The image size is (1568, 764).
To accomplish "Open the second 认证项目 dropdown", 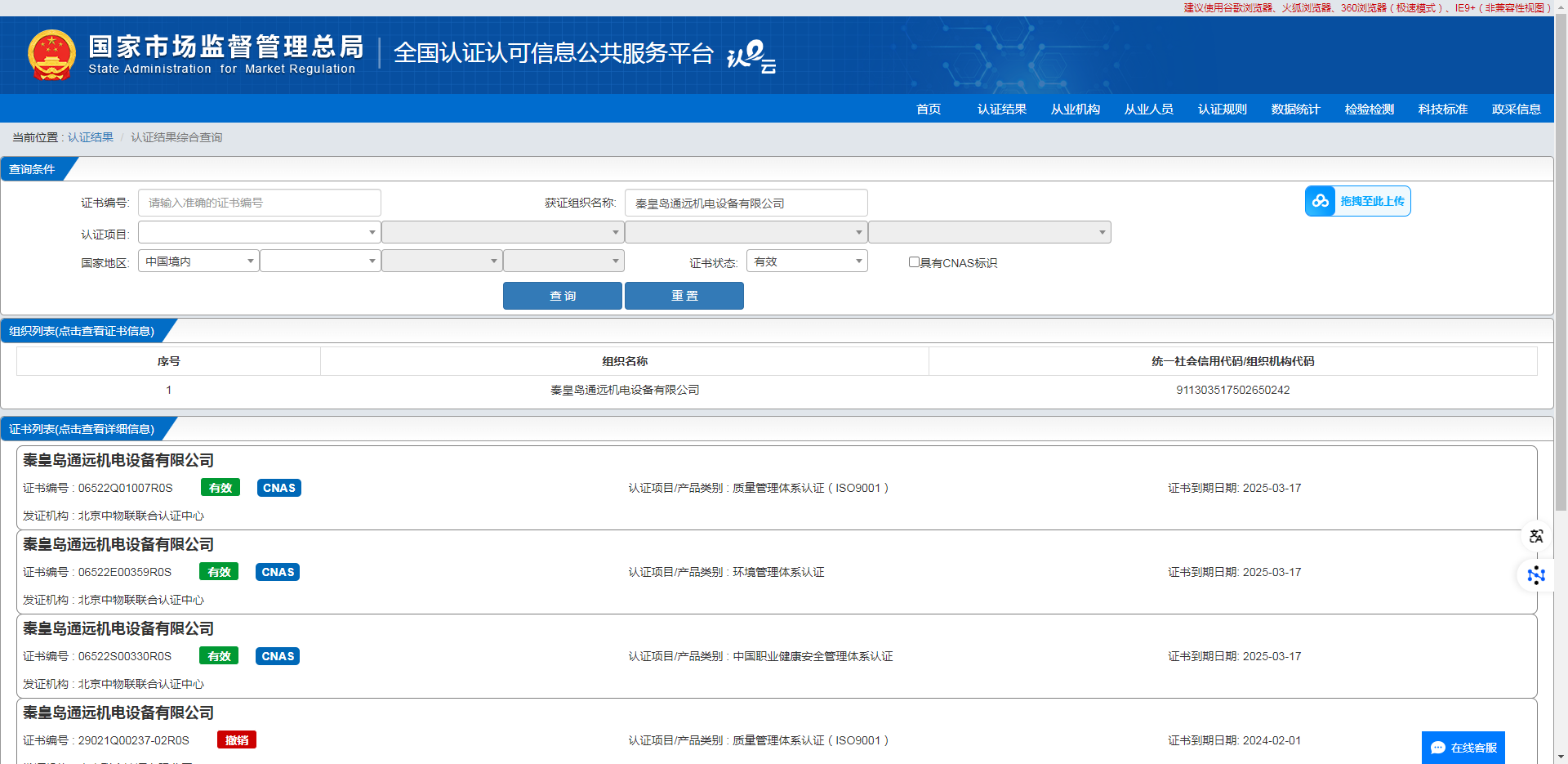I will [x=502, y=232].
